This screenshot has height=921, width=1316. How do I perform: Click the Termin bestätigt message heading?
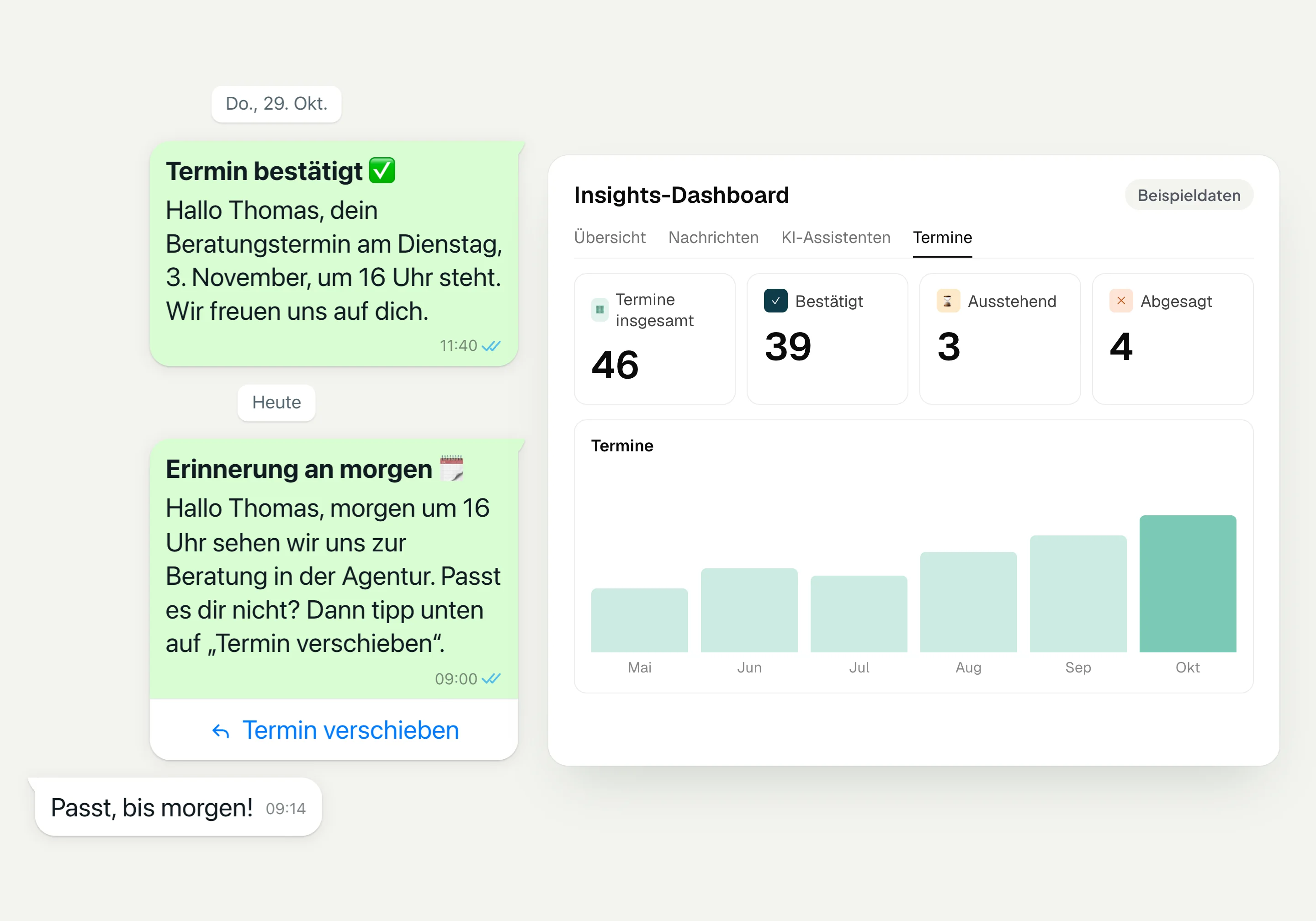click(264, 171)
